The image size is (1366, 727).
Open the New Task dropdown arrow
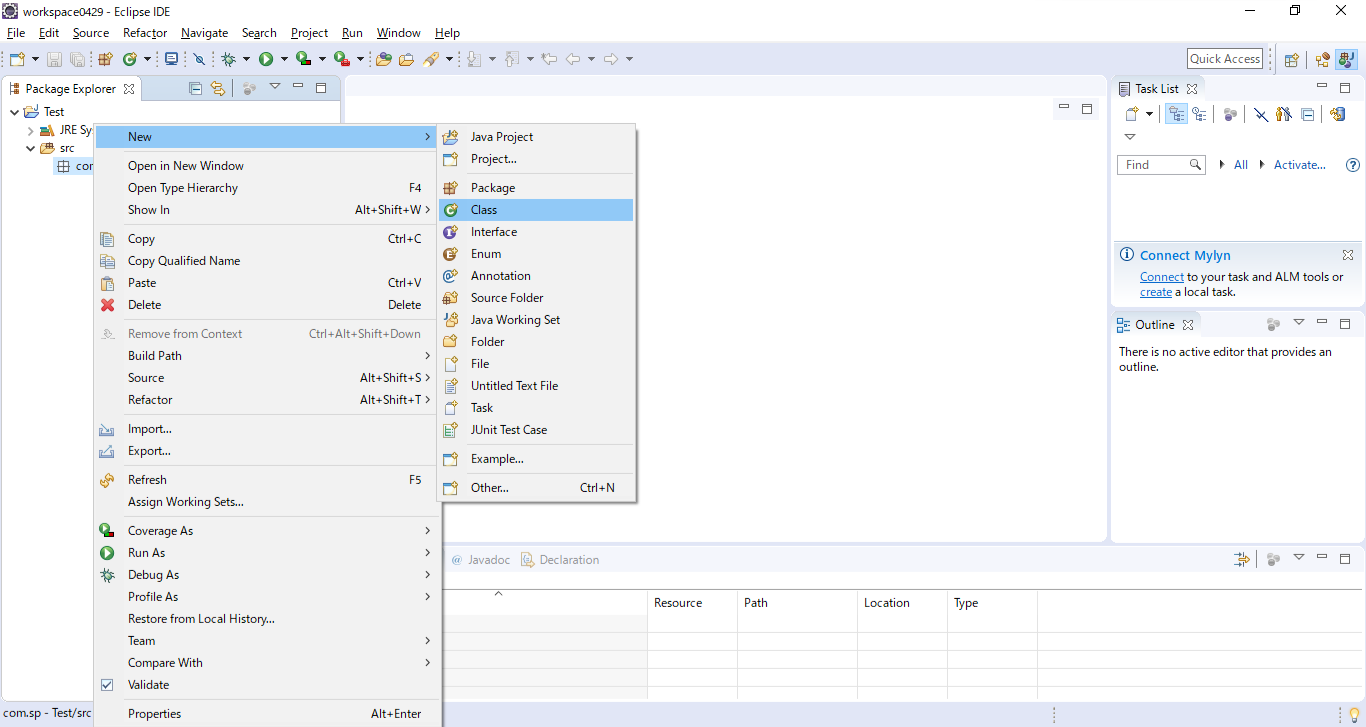(x=1149, y=114)
